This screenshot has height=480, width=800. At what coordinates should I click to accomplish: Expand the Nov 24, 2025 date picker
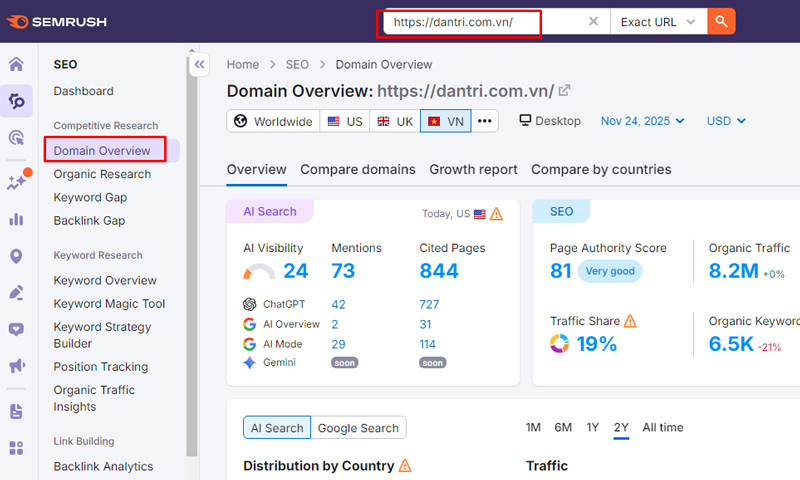tap(642, 121)
